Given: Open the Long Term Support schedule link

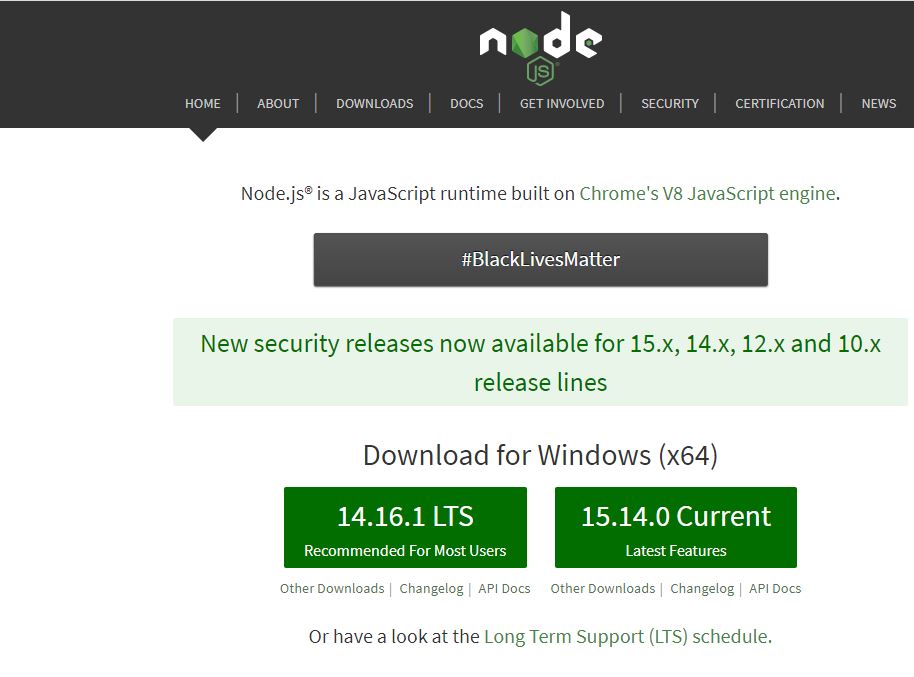Looking at the screenshot, I should click(x=626, y=637).
